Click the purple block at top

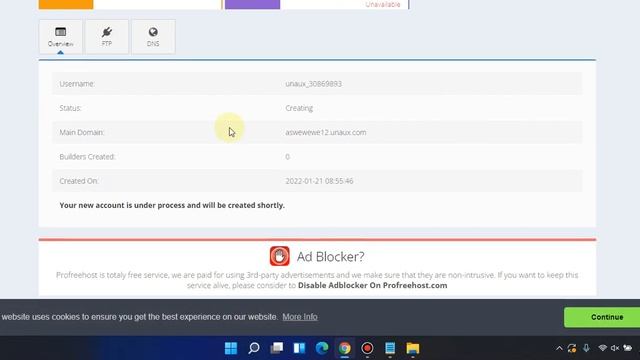(x=253, y=4)
